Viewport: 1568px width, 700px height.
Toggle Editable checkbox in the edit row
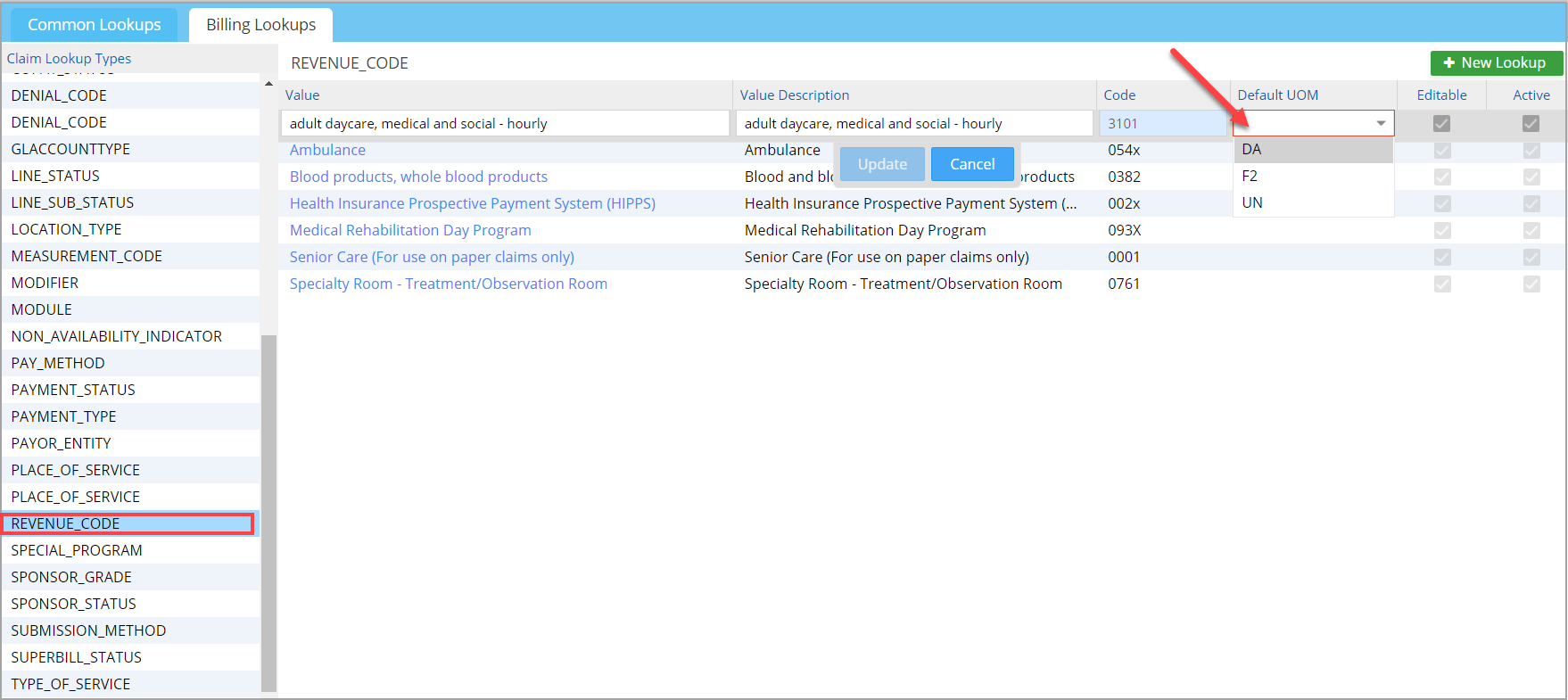coord(1441,124)
